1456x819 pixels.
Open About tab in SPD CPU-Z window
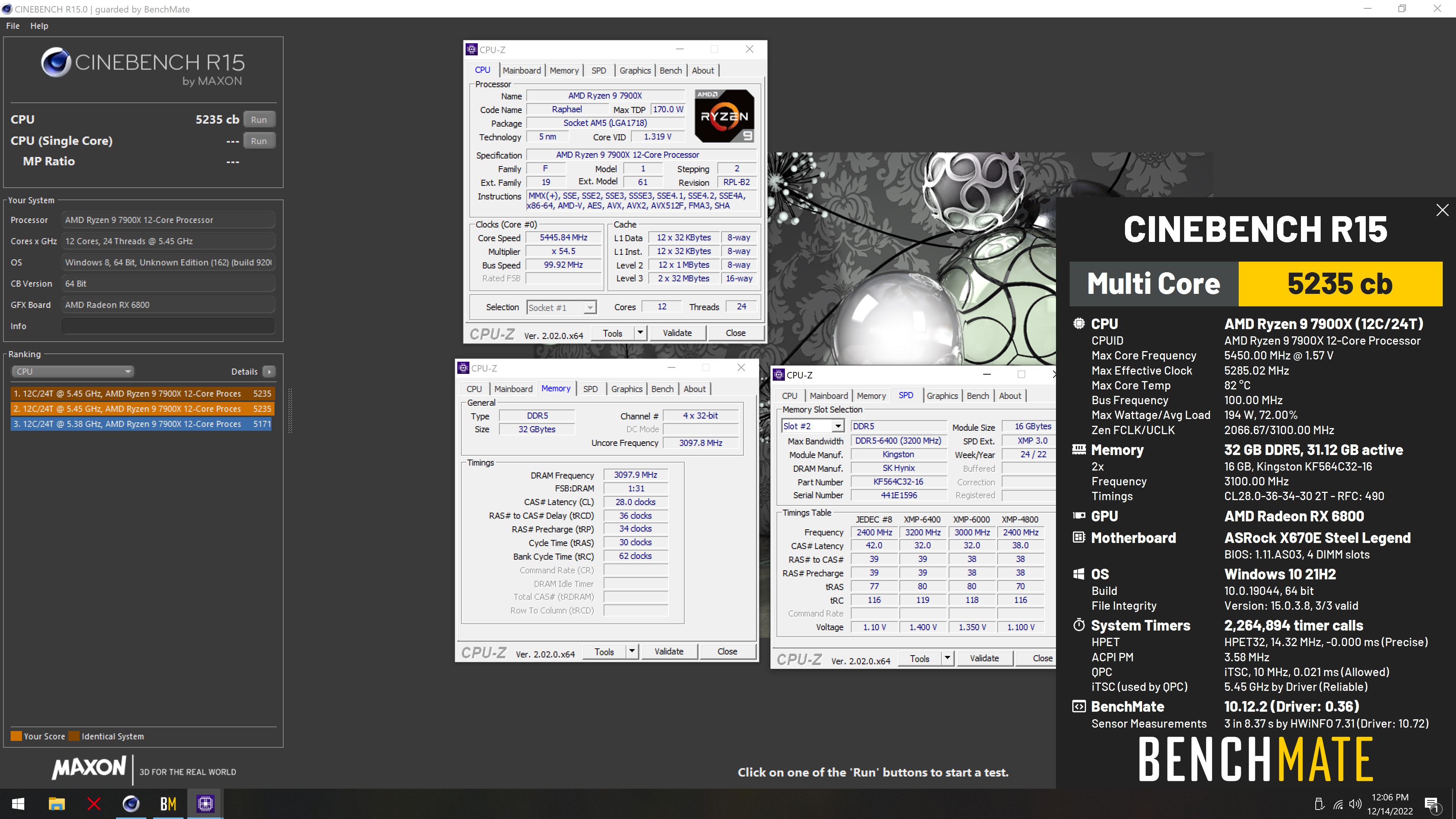1009,395
